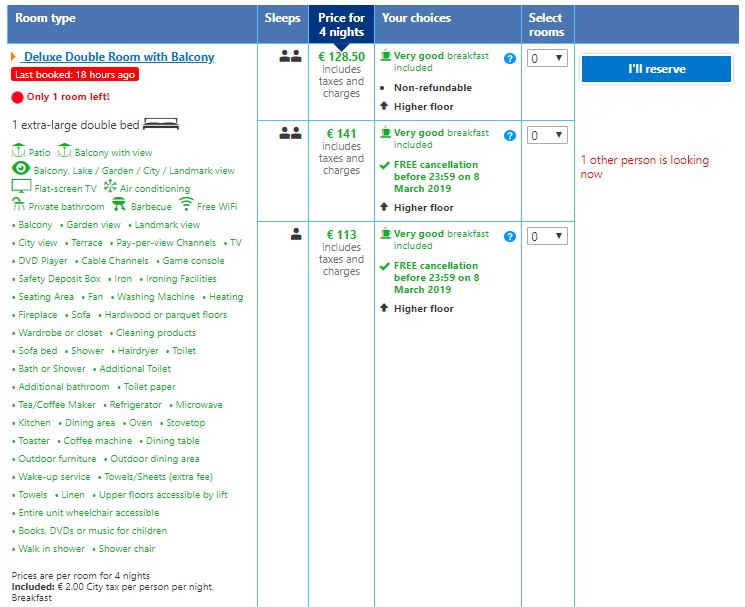Viewport: 745px width, 607px height.
Task: Click the Barbecue grill icon
Action: point(118,205)
